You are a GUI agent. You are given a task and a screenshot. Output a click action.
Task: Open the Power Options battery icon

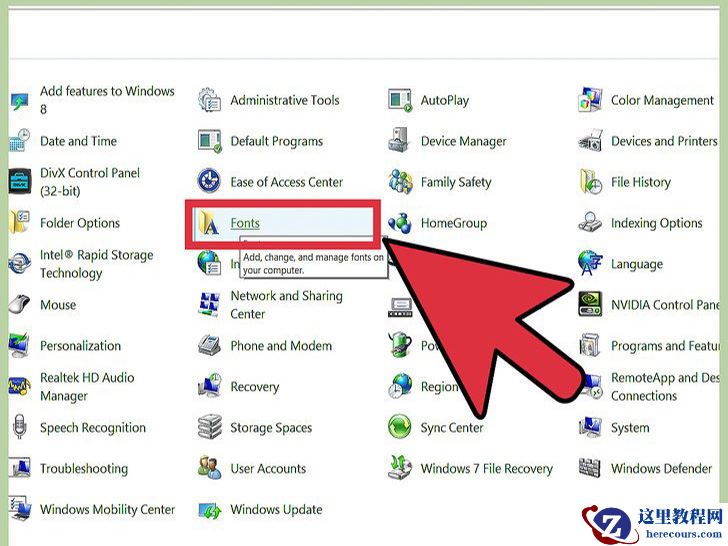tap(400, 345)
